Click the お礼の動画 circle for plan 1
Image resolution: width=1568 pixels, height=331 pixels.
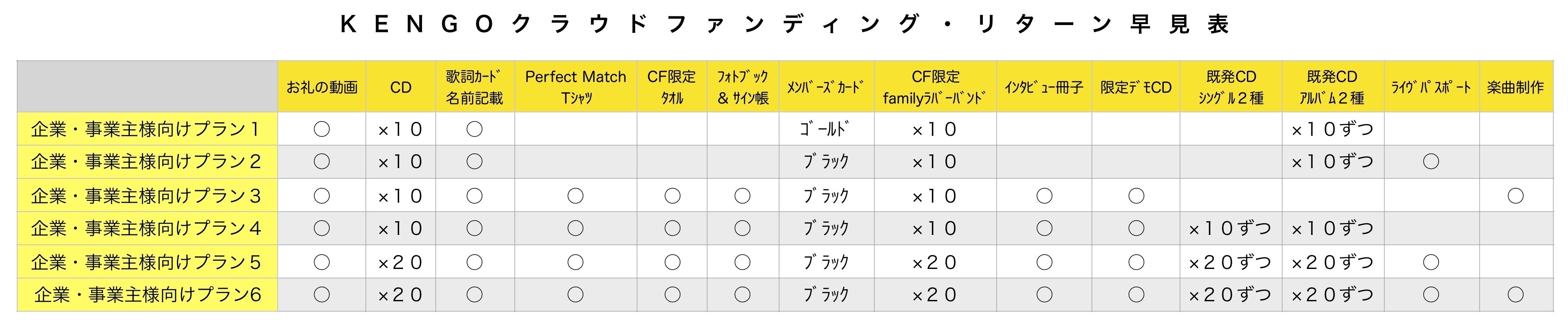(321, 129)
